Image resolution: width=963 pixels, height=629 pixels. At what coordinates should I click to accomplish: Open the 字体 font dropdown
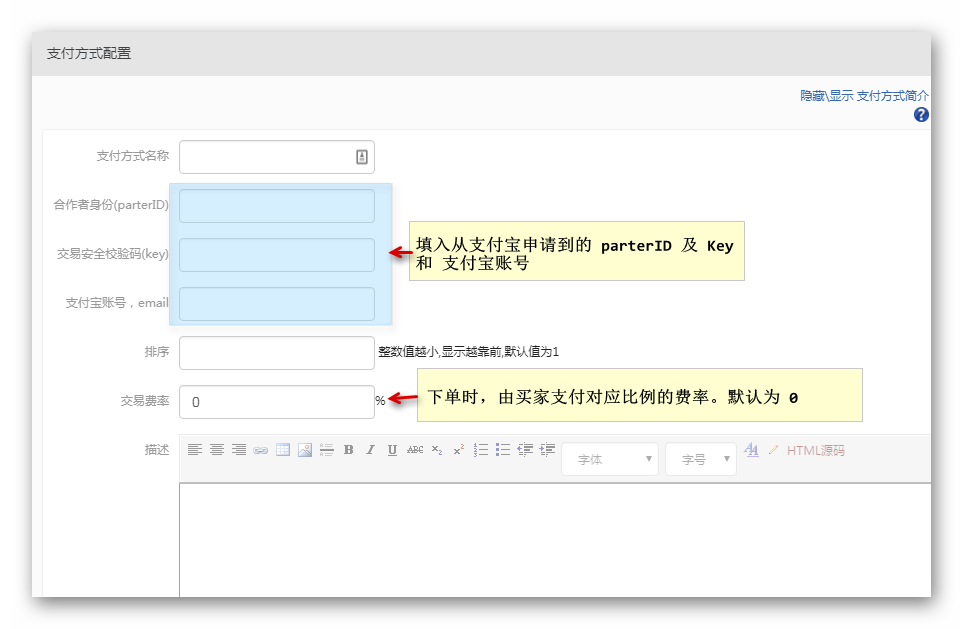coord(610,459)
